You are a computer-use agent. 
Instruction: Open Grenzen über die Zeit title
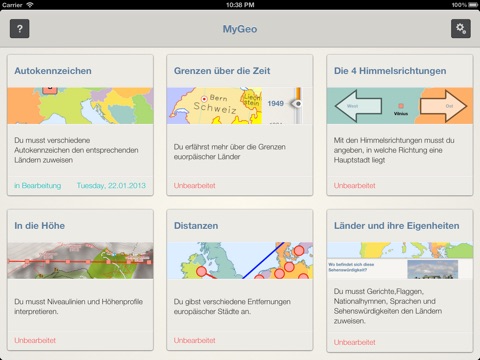pyautogui.click(x=222, y=71)
